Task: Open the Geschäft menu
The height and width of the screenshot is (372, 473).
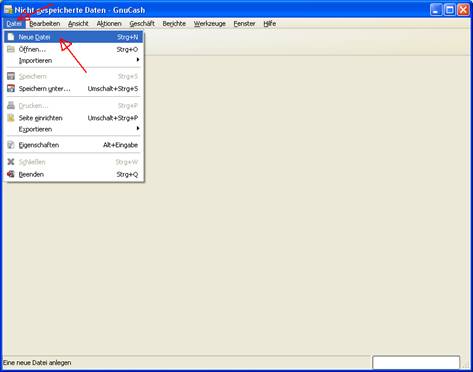Action: pos(142,24)
